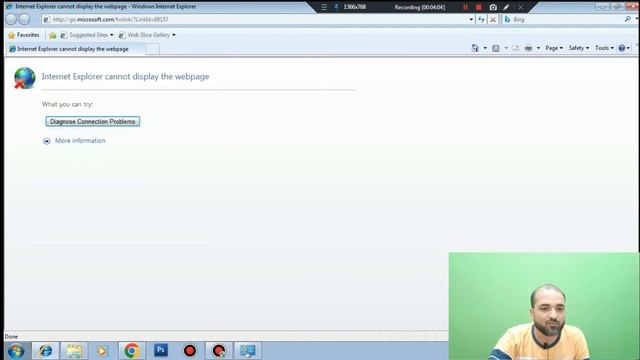Click the recorder microphone icon

click(x=336, y=7)
